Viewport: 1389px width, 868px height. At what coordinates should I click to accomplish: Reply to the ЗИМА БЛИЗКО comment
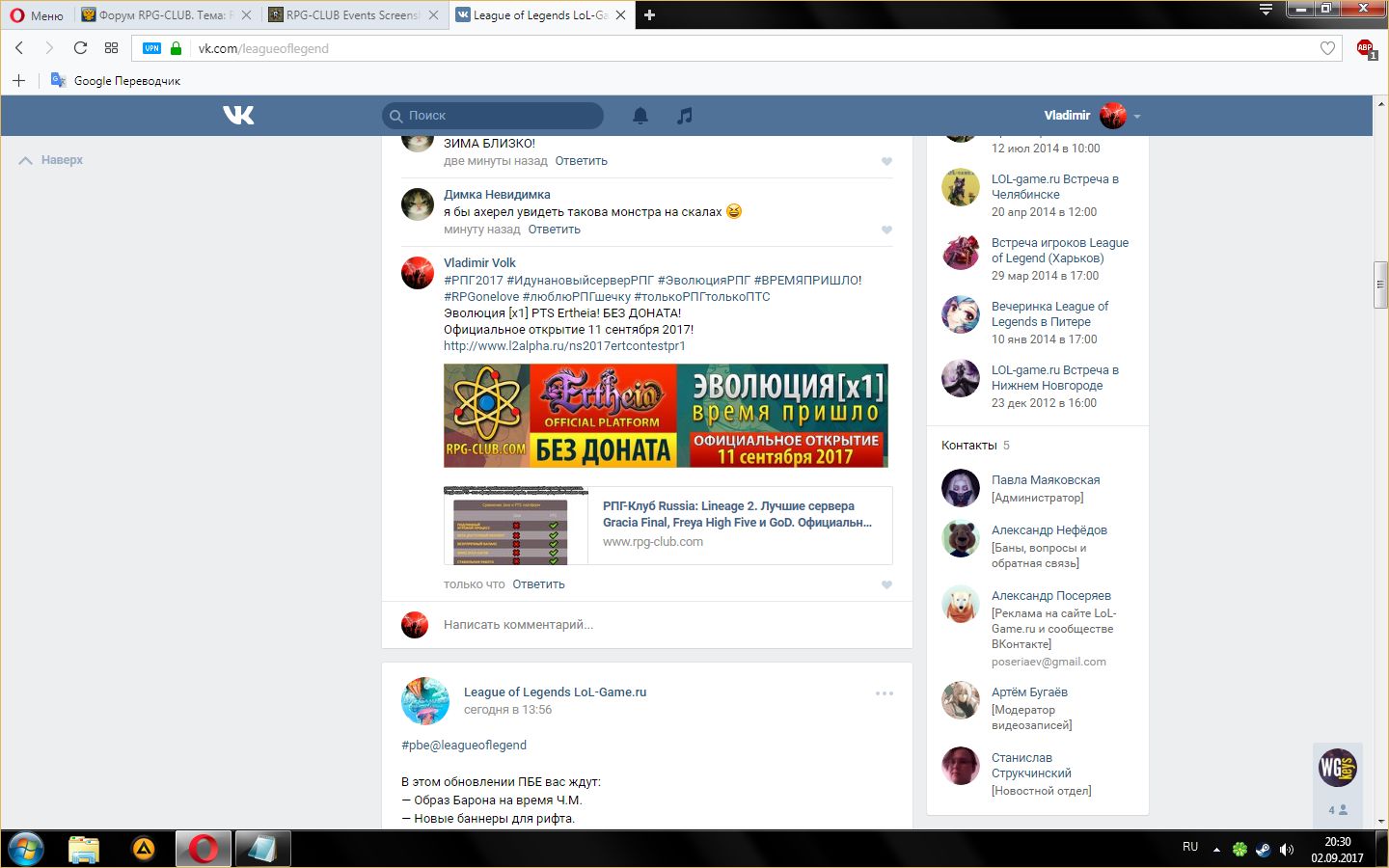point(581,161)
